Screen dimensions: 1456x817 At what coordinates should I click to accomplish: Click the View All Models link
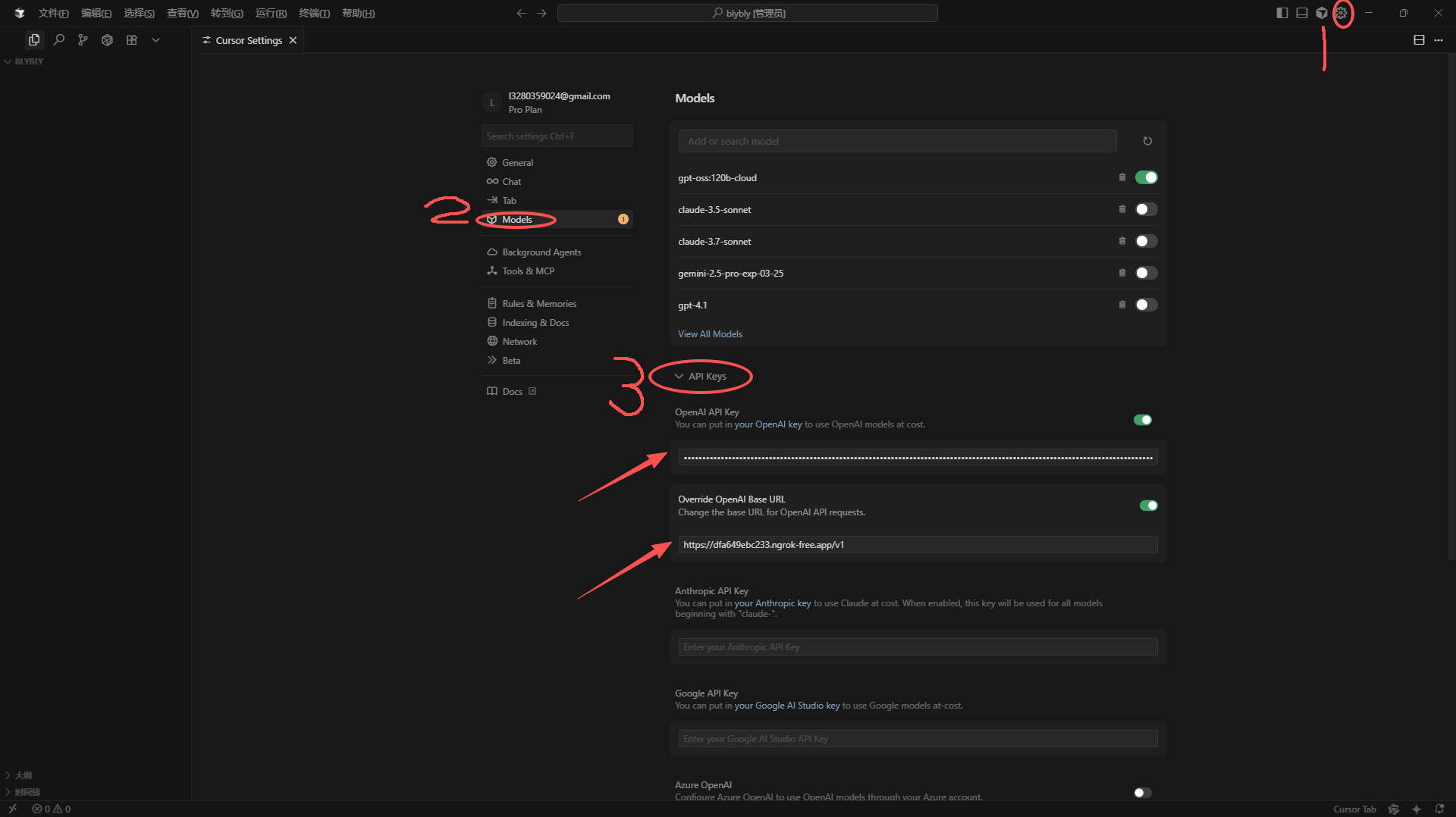pos(710,334)
